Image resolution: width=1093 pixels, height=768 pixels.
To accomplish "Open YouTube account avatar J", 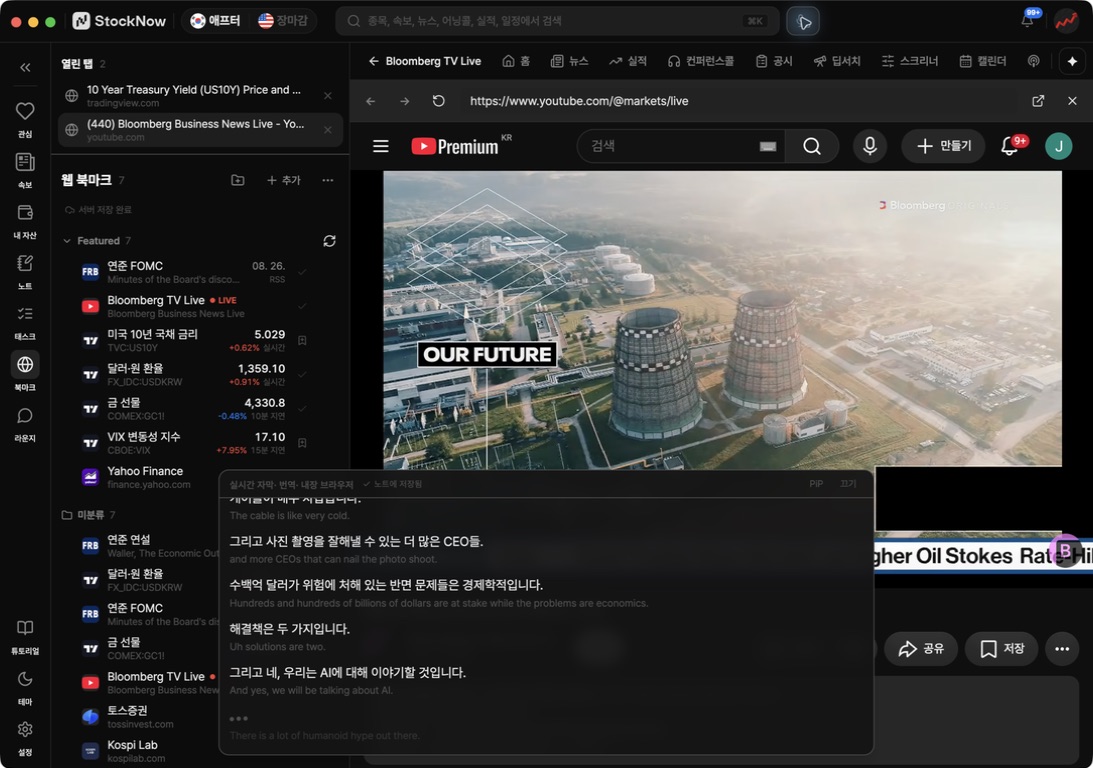I will [1058, 146].
